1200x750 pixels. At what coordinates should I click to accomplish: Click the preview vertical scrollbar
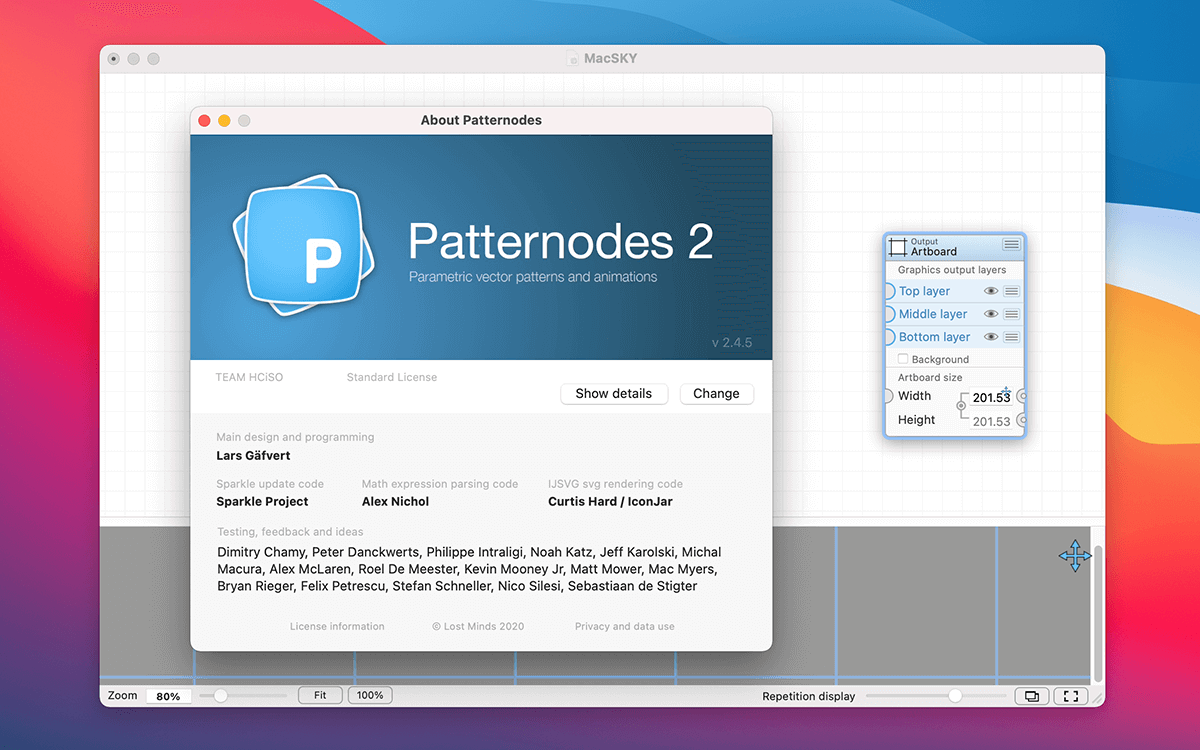click(x=1098, y=613)
